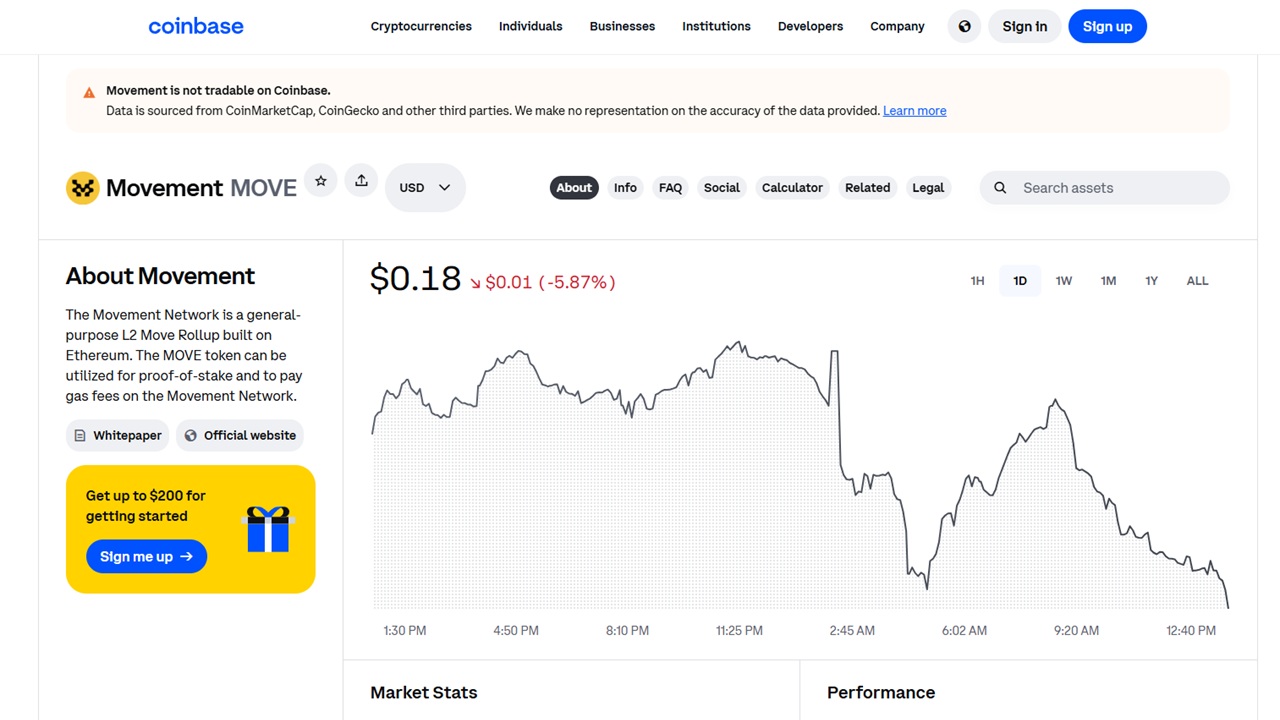
Task: Add Movement to watchlist with star
Action: [x=321, y=181]
